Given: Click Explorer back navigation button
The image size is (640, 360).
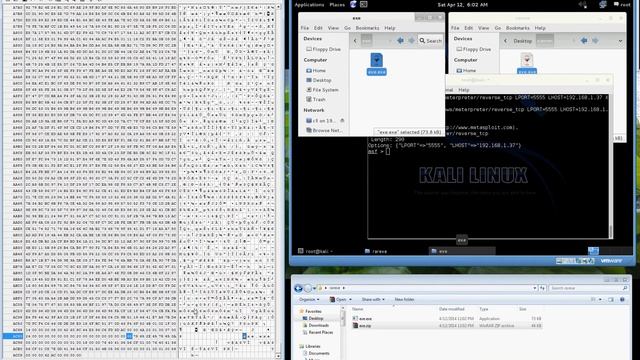Looking at the screenshot, I should (x=298, y=289).
